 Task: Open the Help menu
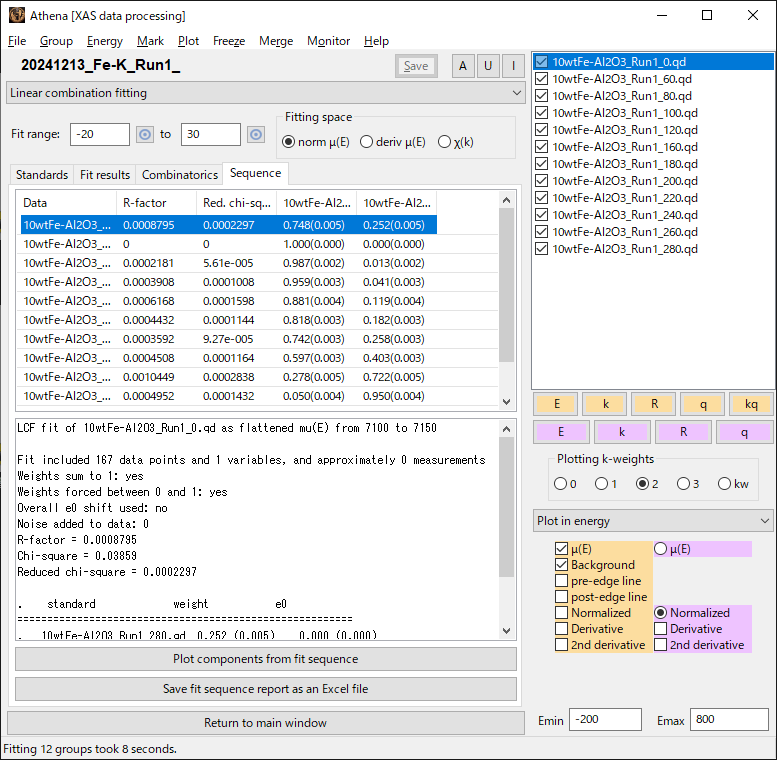(x=376, y=41)
